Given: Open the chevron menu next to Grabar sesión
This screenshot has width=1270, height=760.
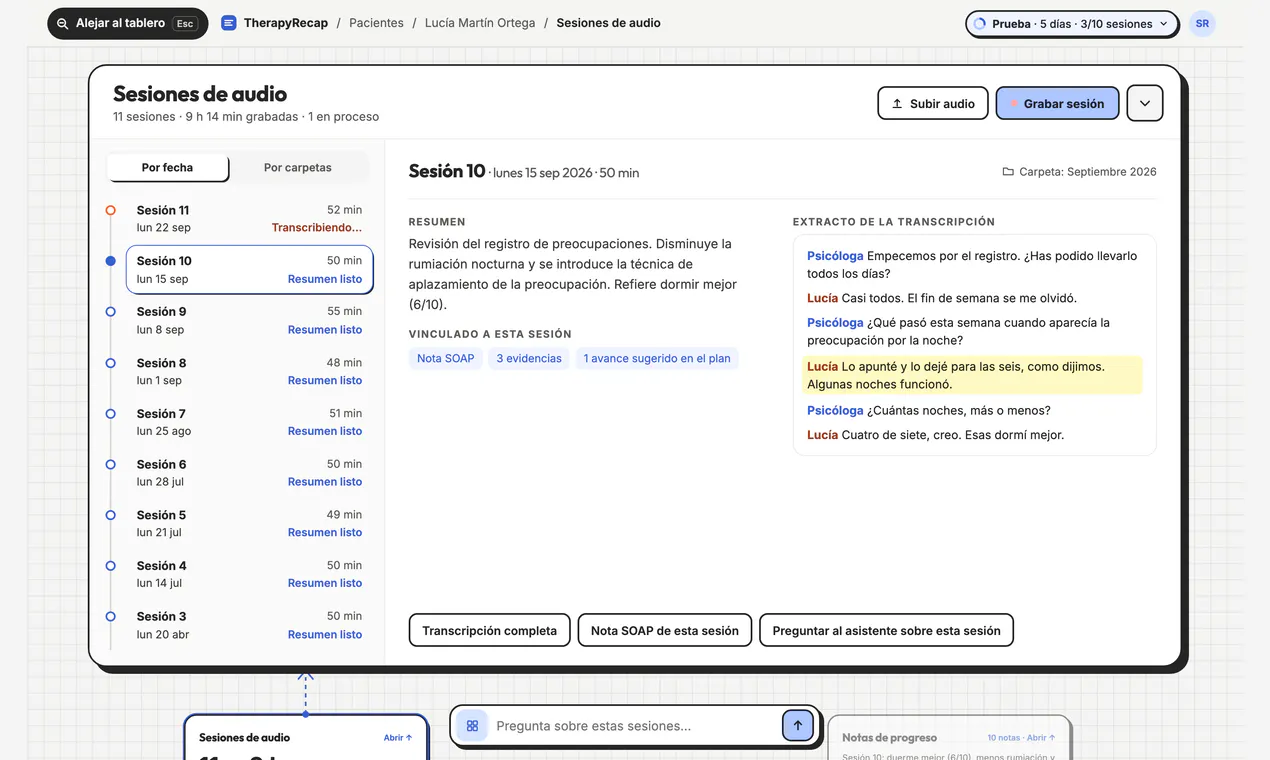Looking at the screenshot, I should tap(1145, 103).
